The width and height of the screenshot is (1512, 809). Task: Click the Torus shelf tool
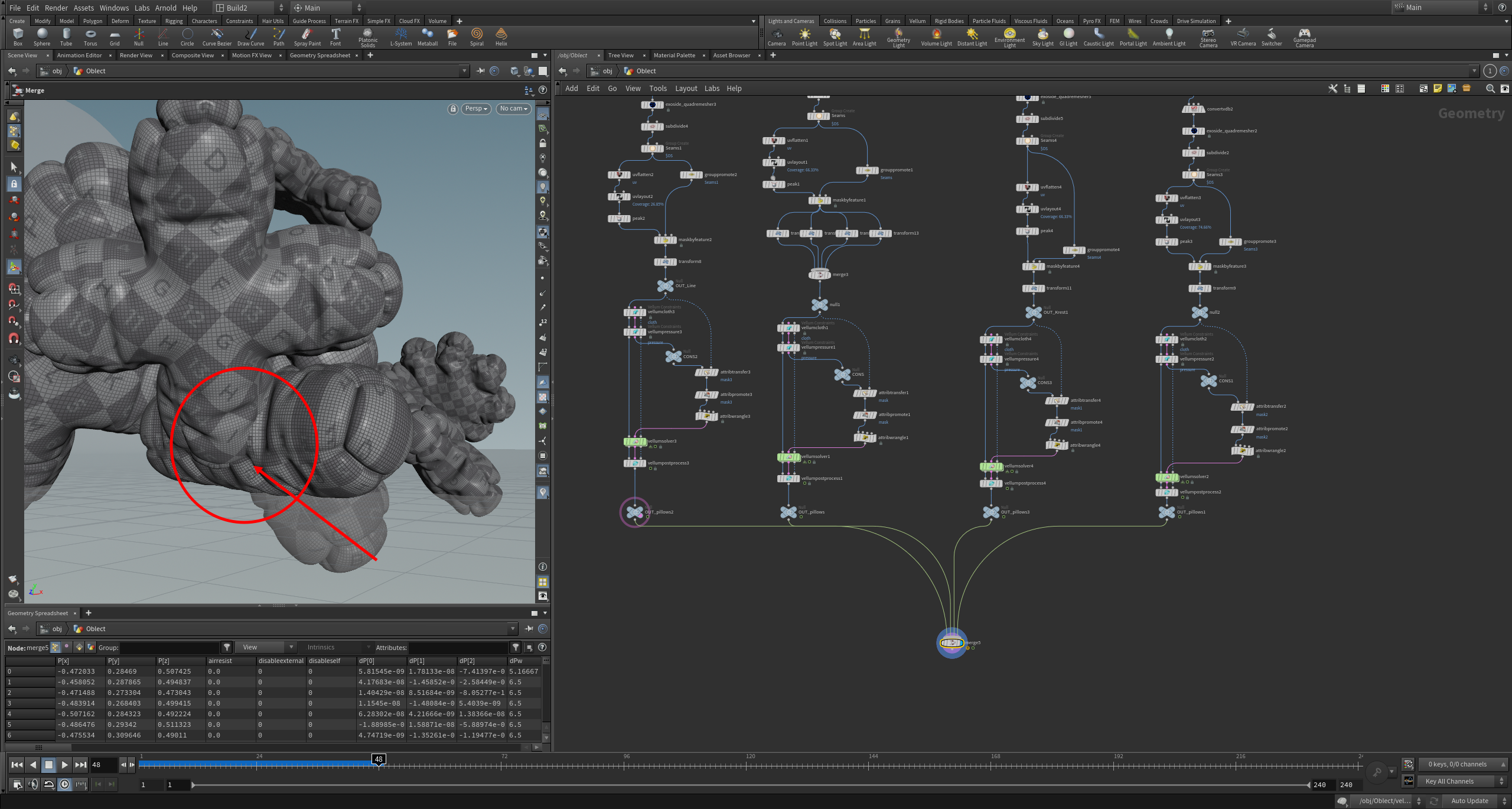pyautogui.click(x=90, y=37)
